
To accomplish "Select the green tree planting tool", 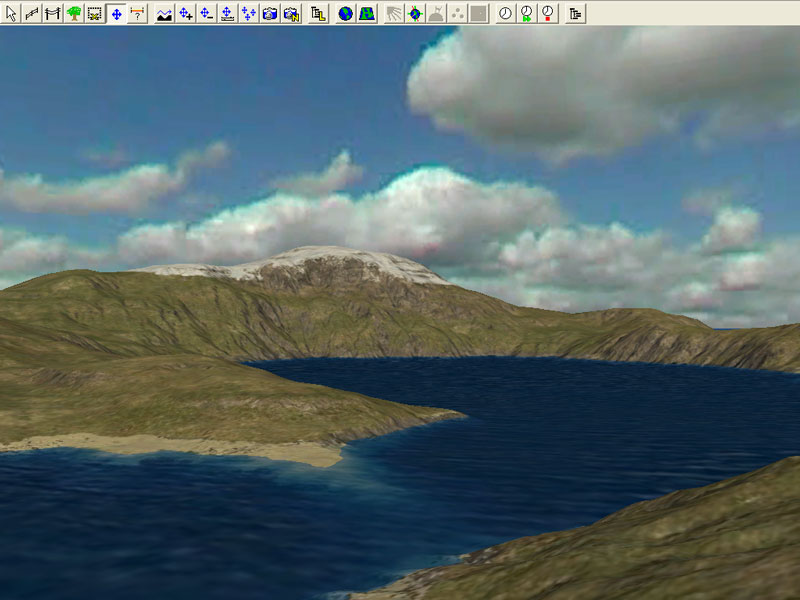I will click(74, 13).
